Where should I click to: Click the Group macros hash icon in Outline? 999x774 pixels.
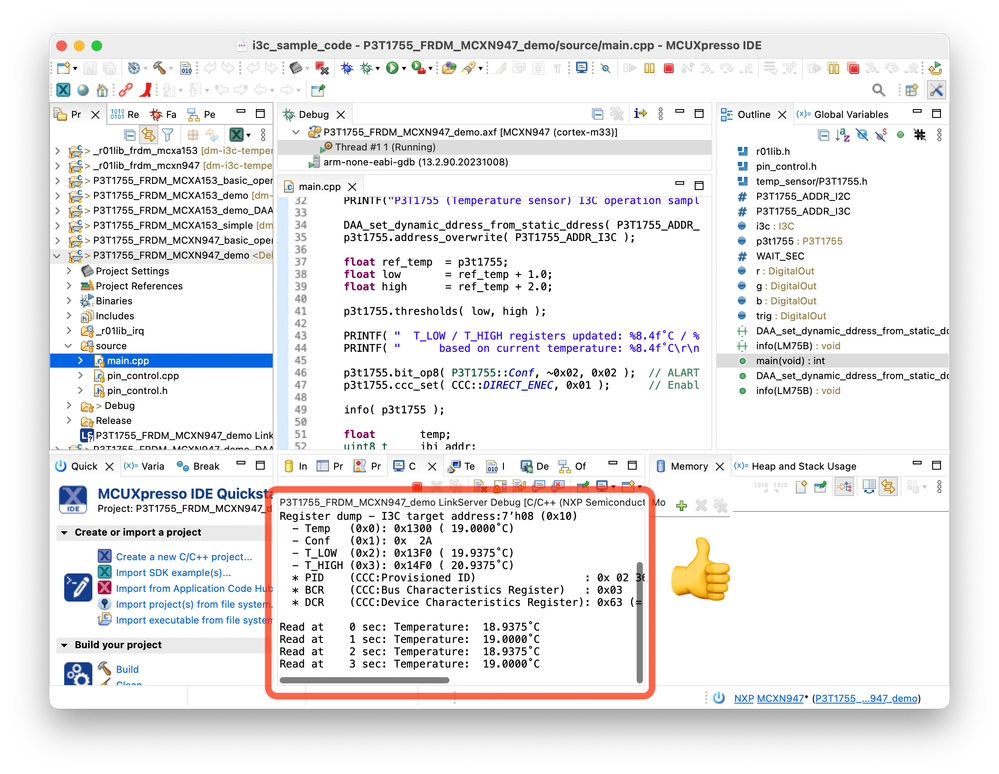[x=919, y=134]
